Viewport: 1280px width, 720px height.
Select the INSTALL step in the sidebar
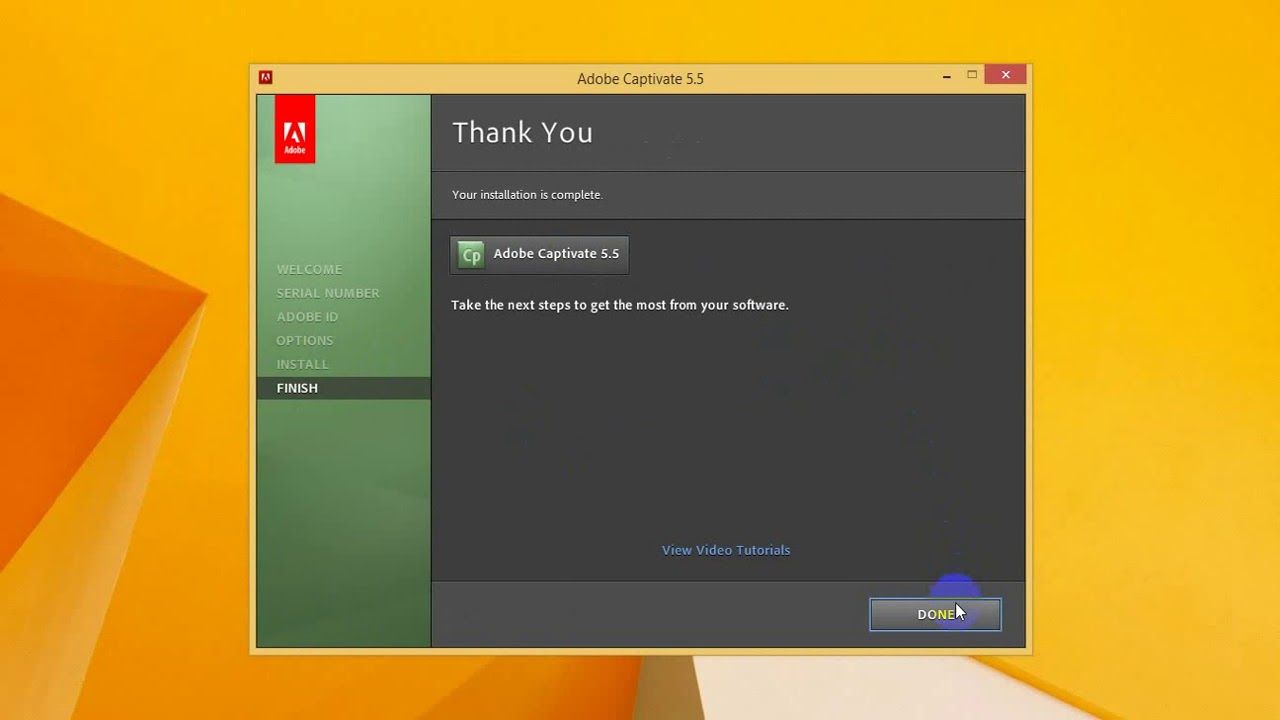pos(302,363)
